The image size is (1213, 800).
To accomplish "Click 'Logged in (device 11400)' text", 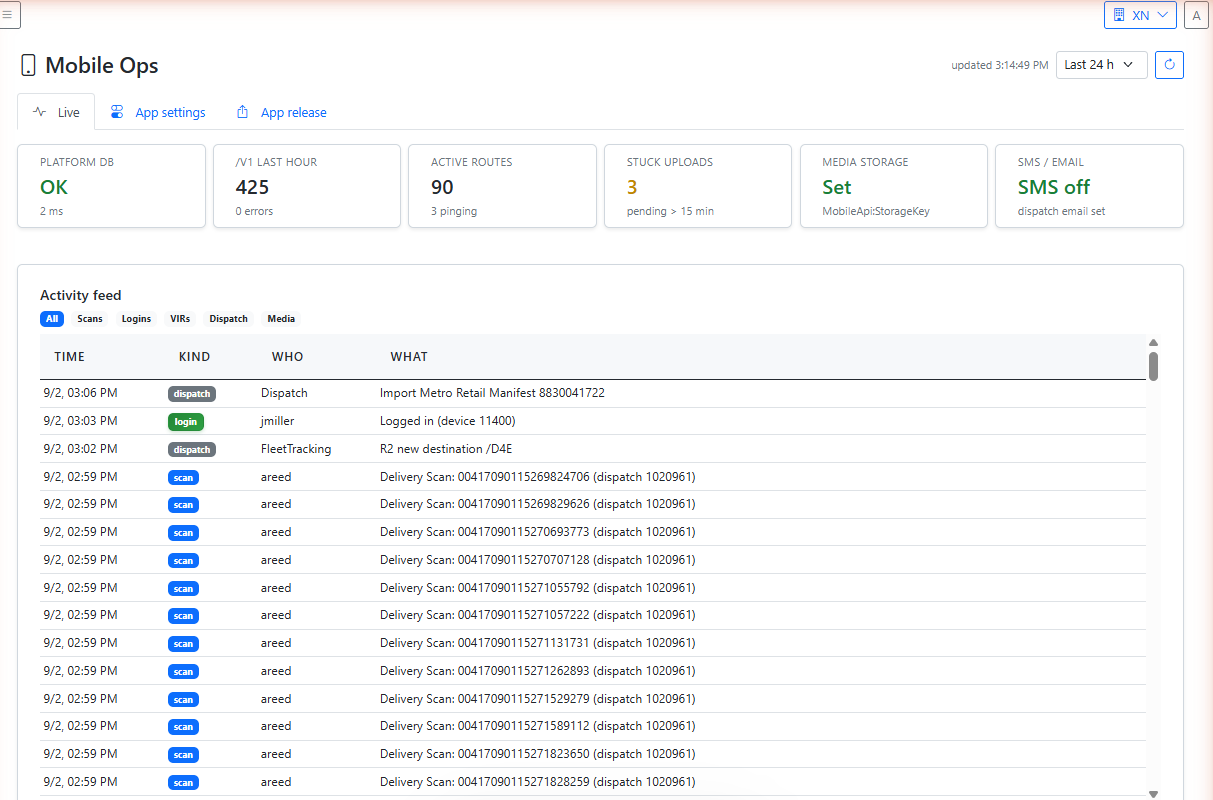I will pos(447,421).
